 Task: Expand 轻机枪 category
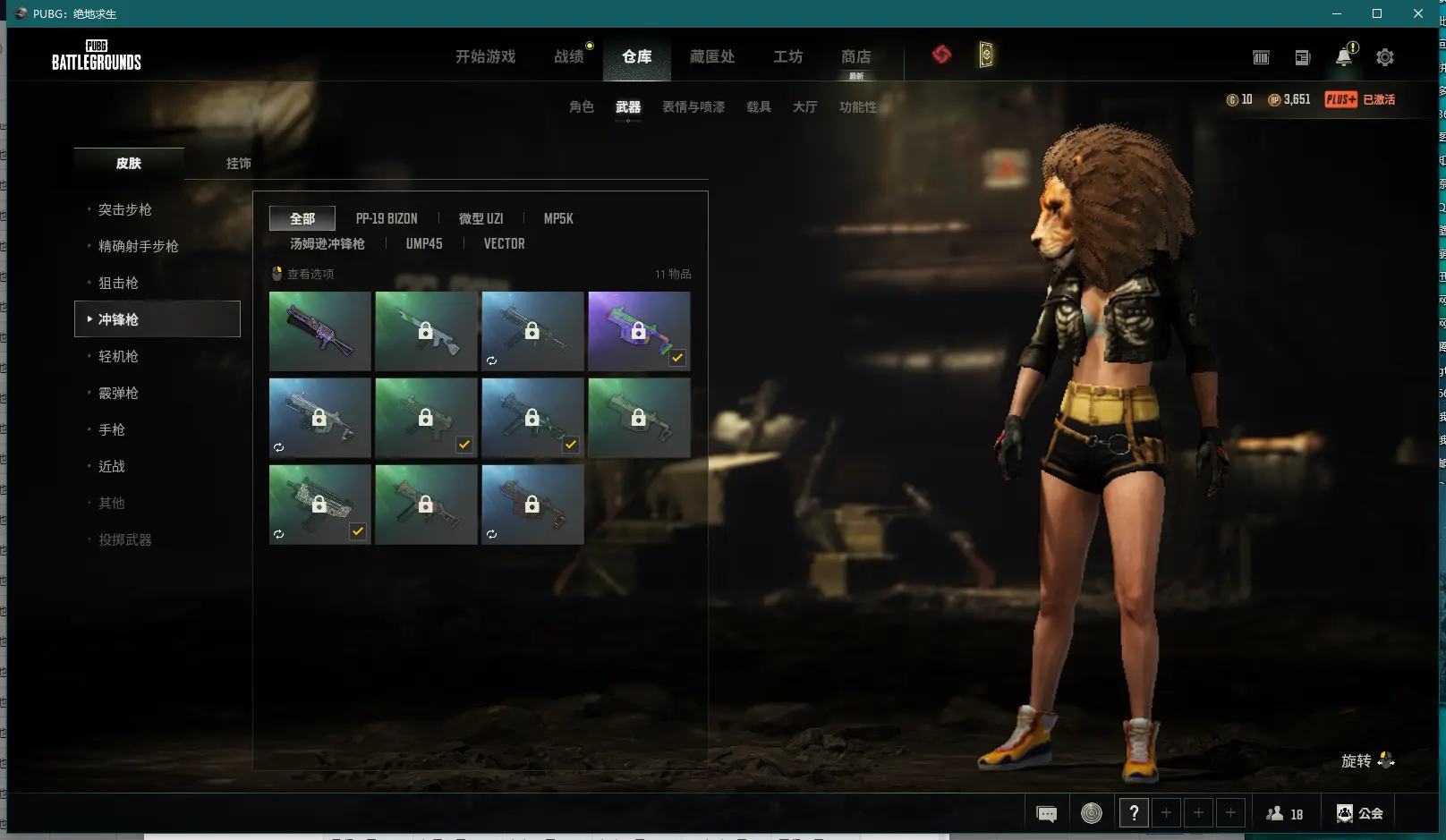[x=118, y=356]
